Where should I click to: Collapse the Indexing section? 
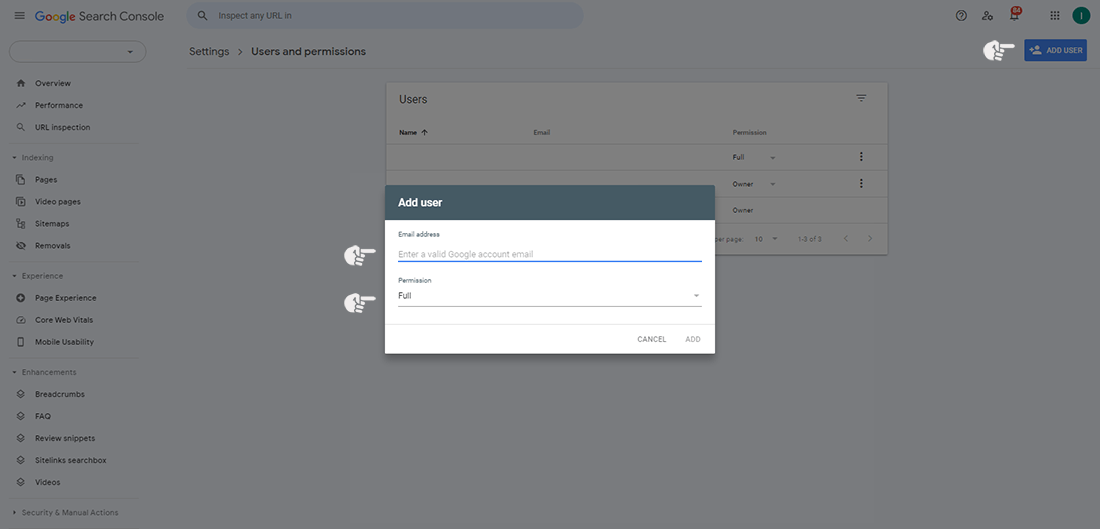tap(14, 158)
